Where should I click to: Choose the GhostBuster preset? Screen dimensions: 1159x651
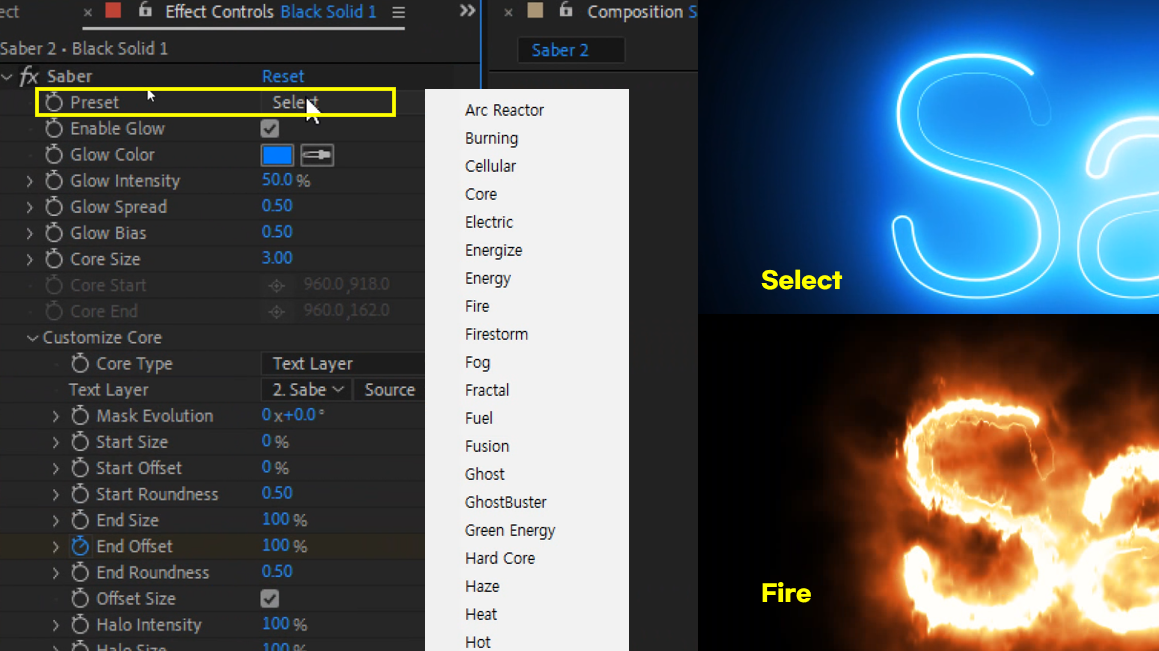(506, 502)
